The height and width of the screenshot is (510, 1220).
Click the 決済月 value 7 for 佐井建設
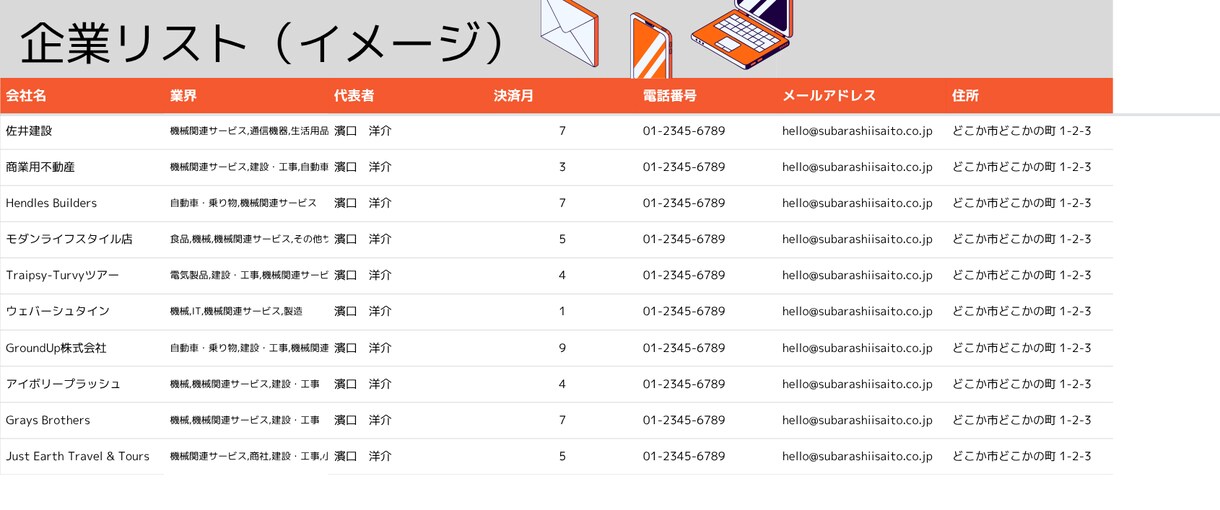point(562,131)
